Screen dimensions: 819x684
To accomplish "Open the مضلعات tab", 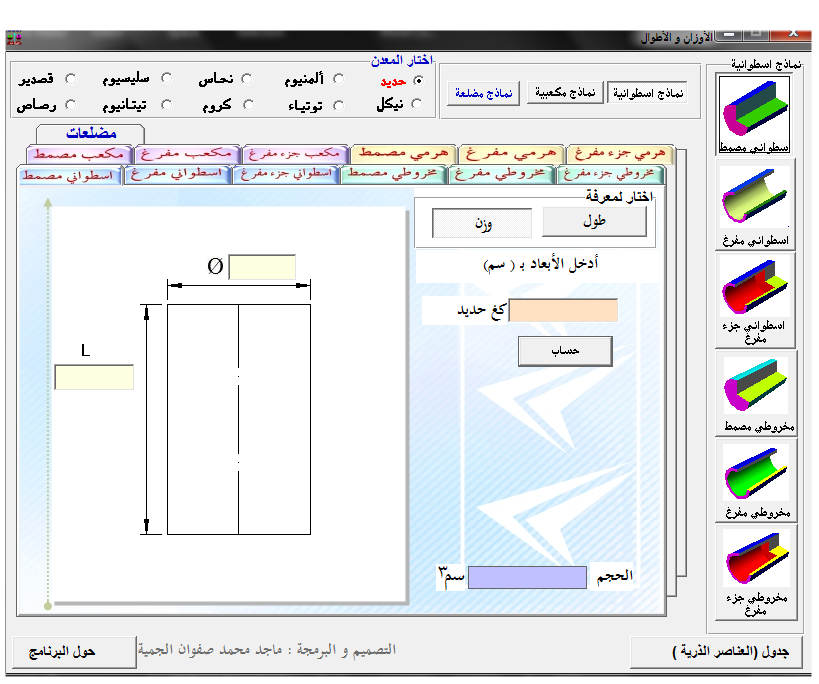I will (90, 134).
